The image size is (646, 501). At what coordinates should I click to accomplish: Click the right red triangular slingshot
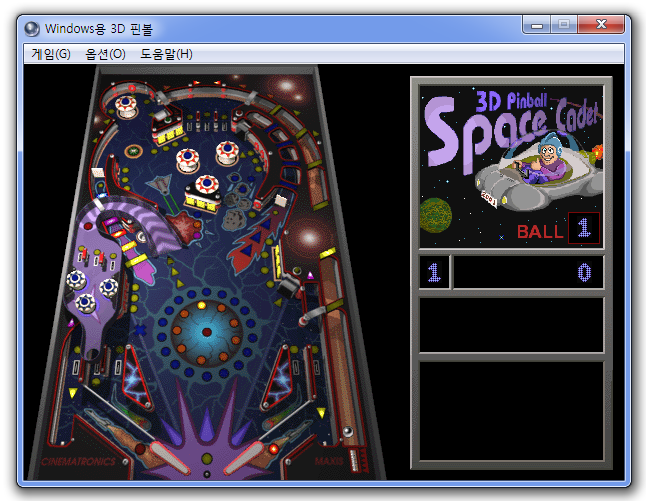tap(277, 376)
